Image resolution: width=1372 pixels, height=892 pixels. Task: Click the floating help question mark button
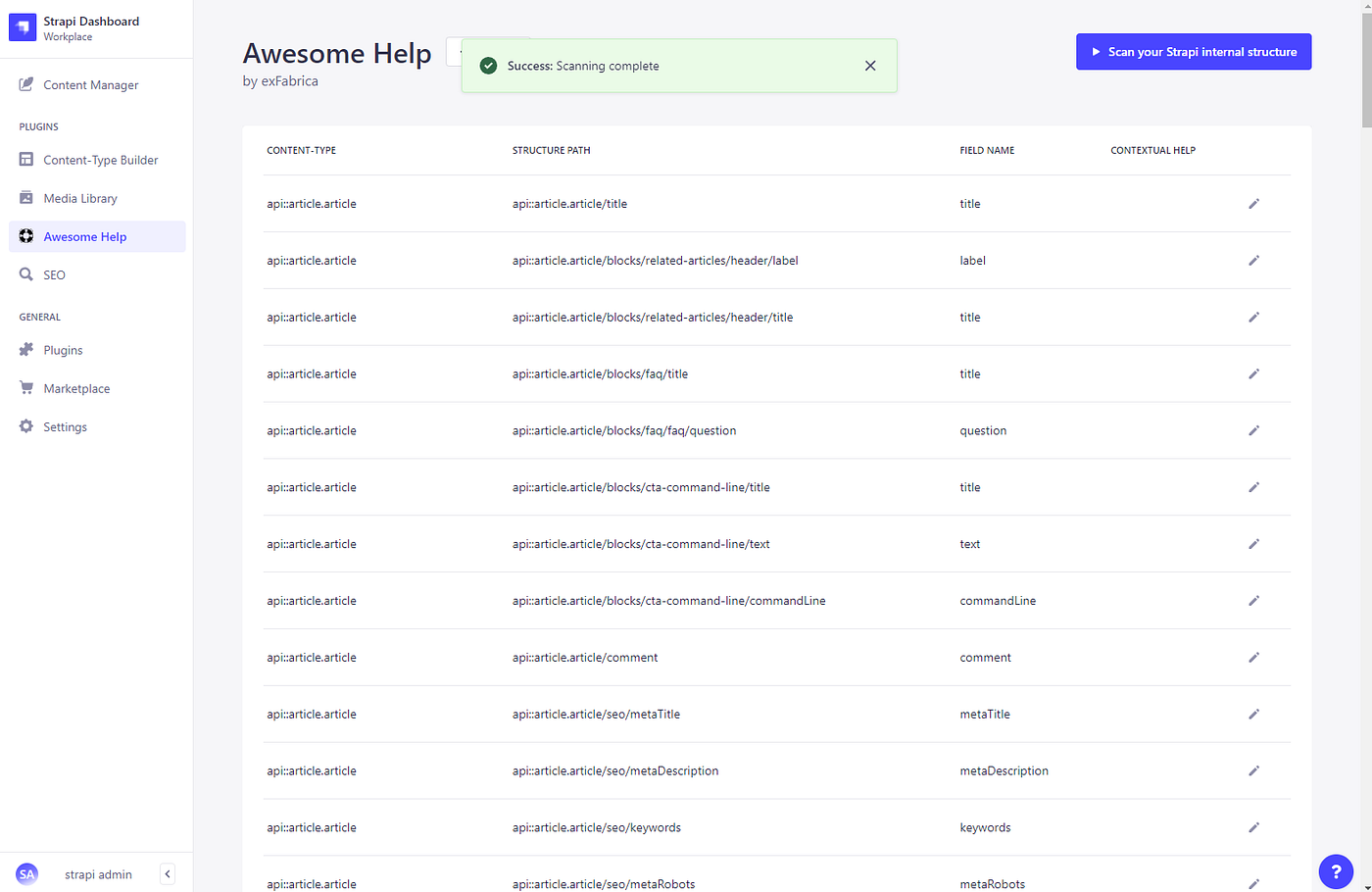pos(1336,871)
